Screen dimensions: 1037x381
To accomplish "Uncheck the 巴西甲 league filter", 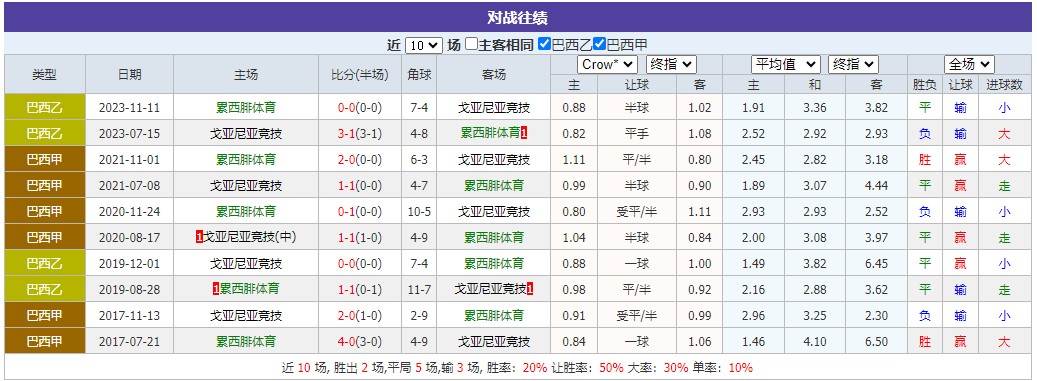I will (x=599, y=44).
